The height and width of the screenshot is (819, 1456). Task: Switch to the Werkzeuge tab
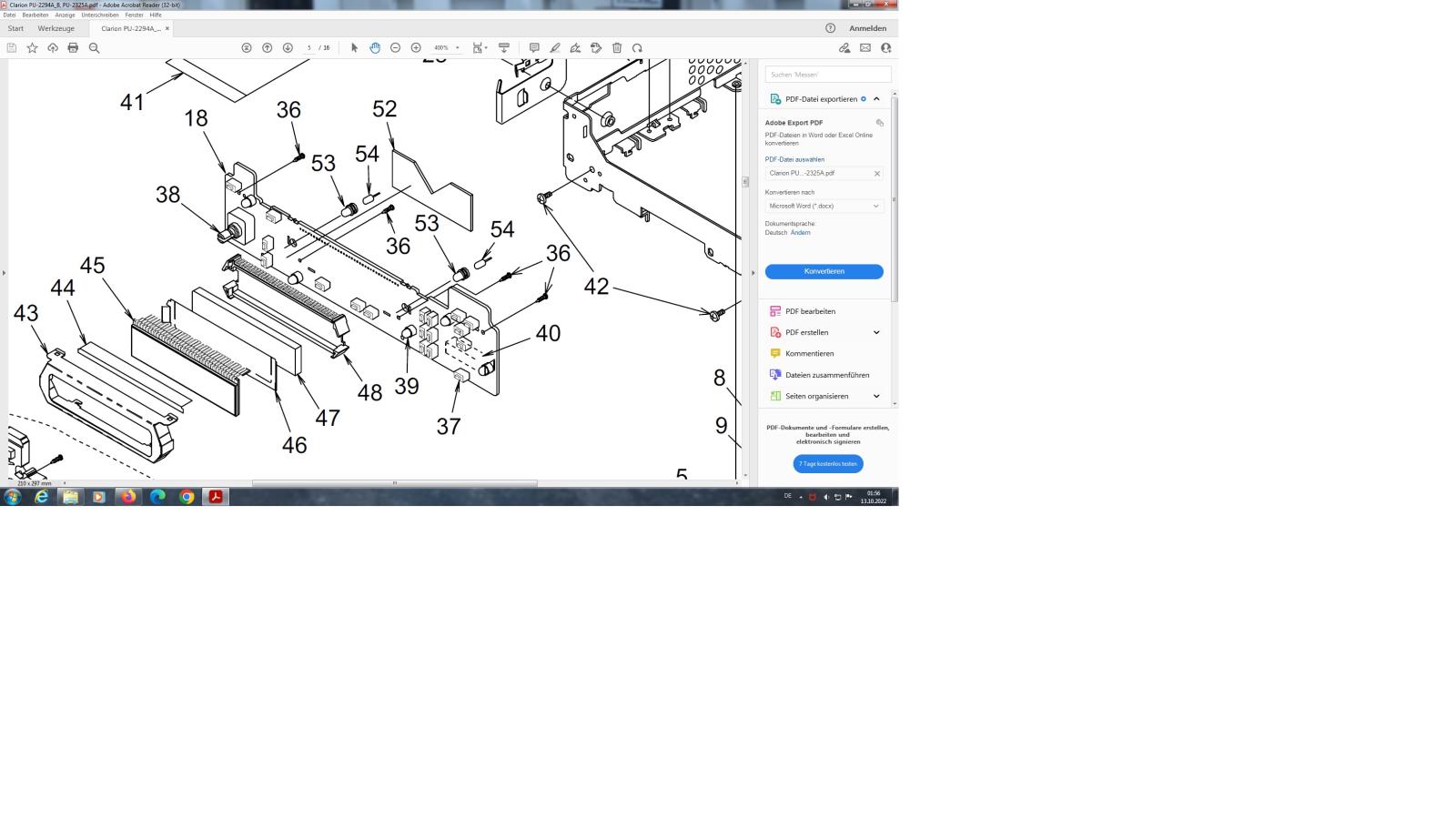pyautogui.click(x=56, y=28)
